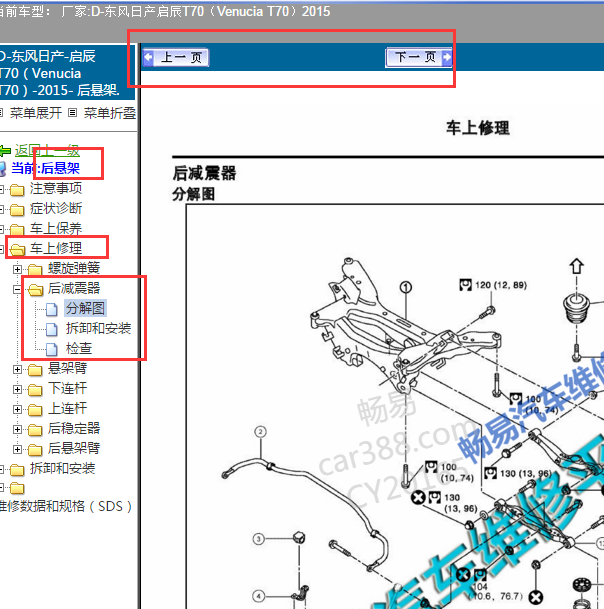This screenshot has height=609, width=604.
Task: Click folder icon above 维修数据和规格
Action: point(17,488)
